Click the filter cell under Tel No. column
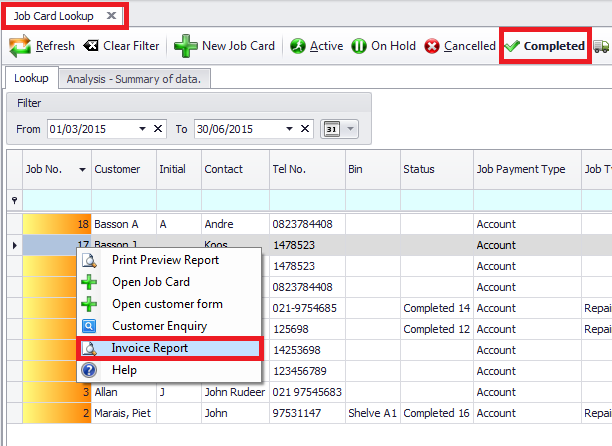Image resolution: width=612 pixels, height=446 pixels. tap(307, 201)
